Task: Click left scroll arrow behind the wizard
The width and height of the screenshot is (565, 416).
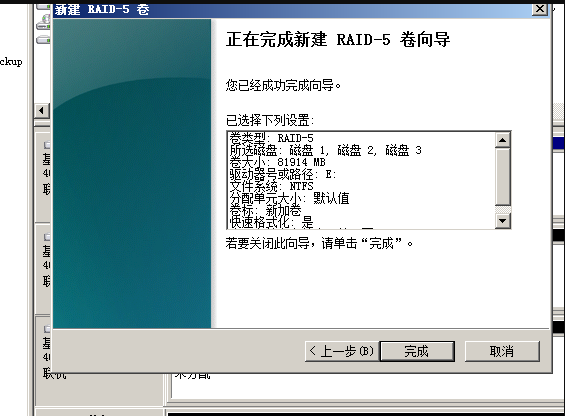Action: (x=42, y=110)
